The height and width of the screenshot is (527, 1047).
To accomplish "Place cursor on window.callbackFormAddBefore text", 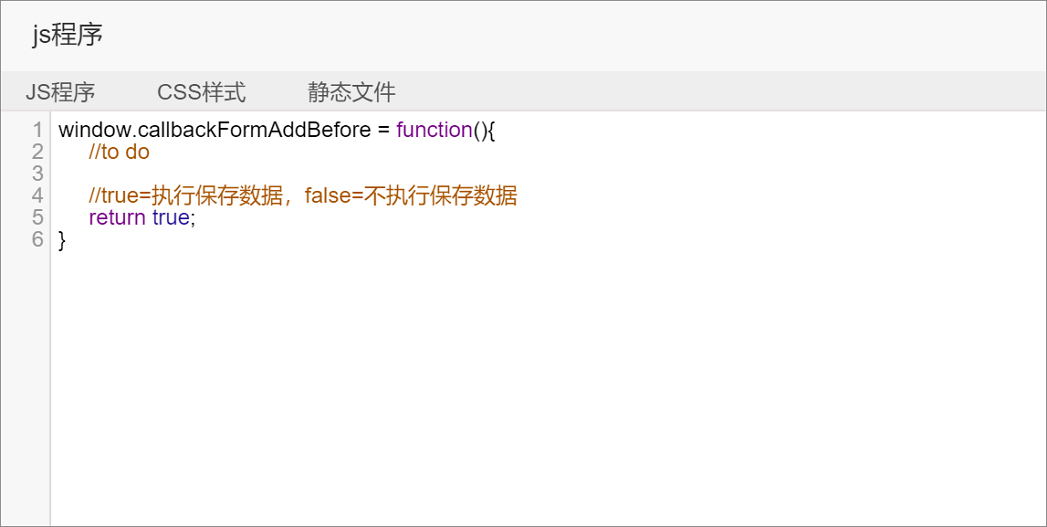I will coord(214,130).
